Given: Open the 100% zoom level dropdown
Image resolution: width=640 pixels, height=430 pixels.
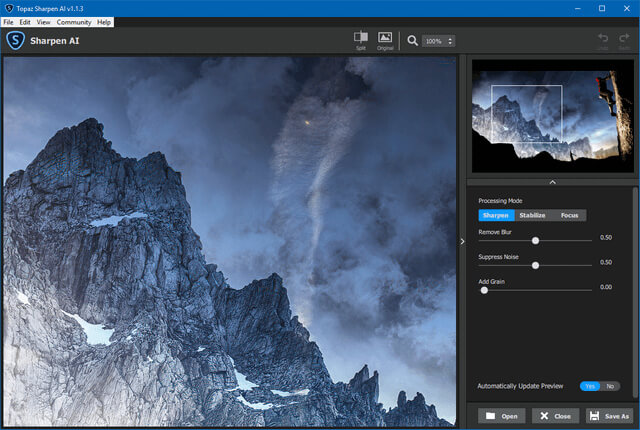Looking at the screenshot, I should [x=438, y=41].
